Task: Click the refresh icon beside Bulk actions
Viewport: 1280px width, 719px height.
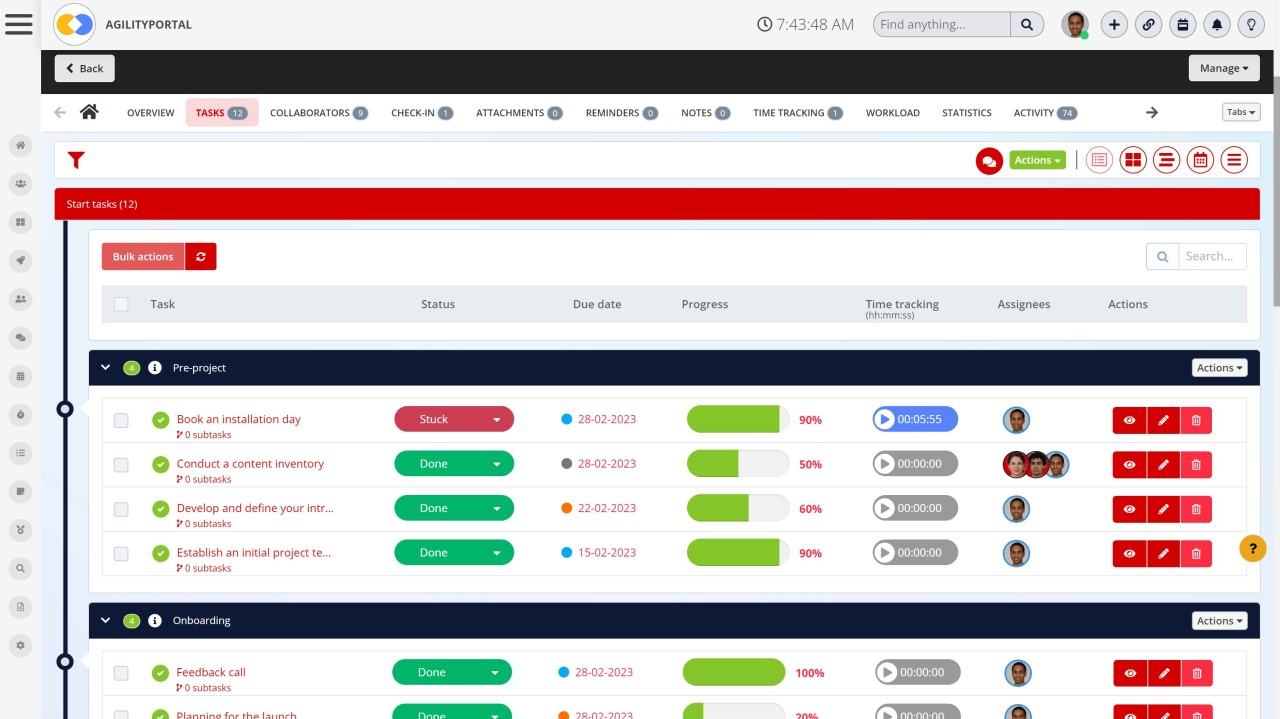Action: 201,257
